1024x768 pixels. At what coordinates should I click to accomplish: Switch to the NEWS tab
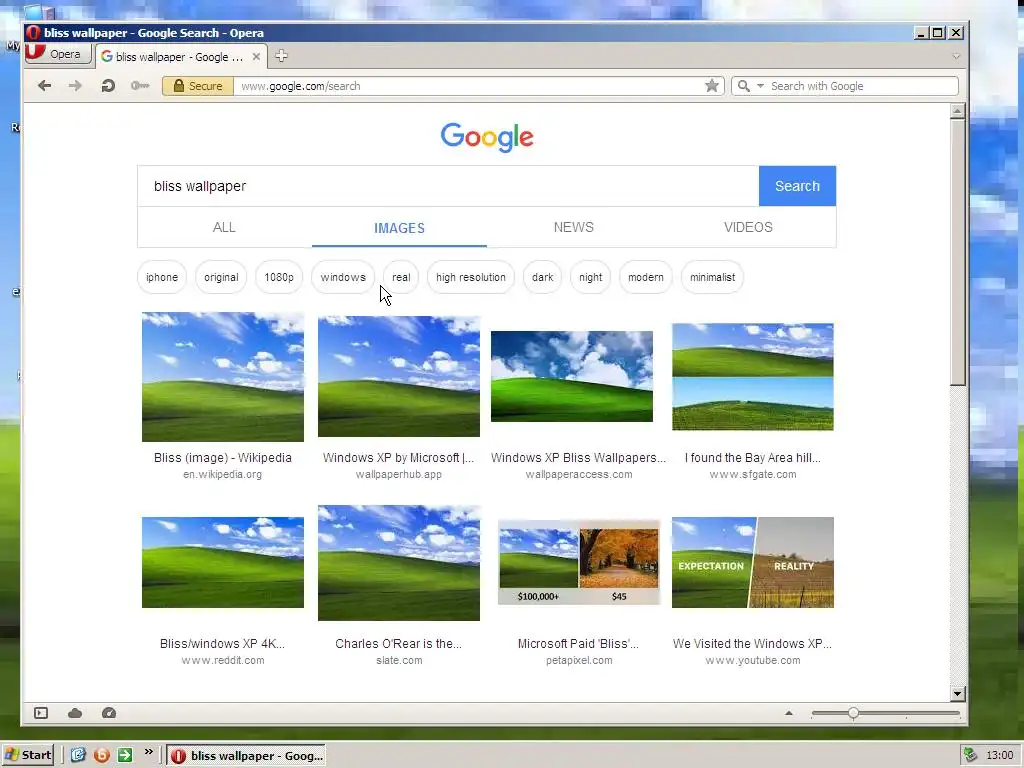573,227
